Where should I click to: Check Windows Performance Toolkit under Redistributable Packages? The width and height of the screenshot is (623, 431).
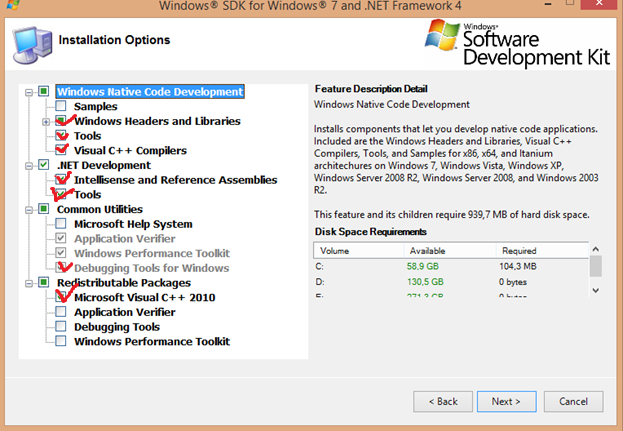(x=61, y=341)
